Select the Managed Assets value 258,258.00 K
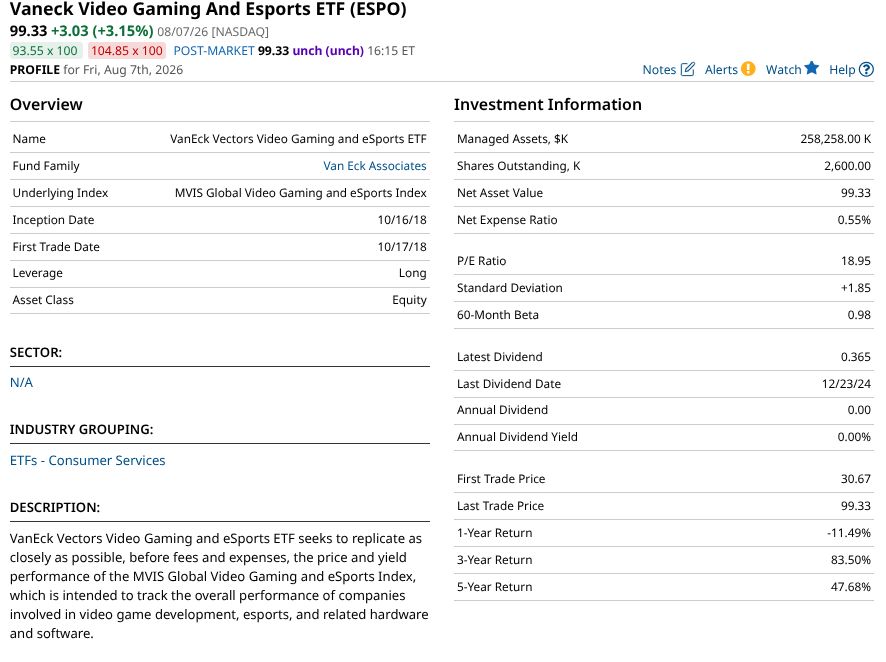The image size is (886, 662). click(x=835, y=138)
